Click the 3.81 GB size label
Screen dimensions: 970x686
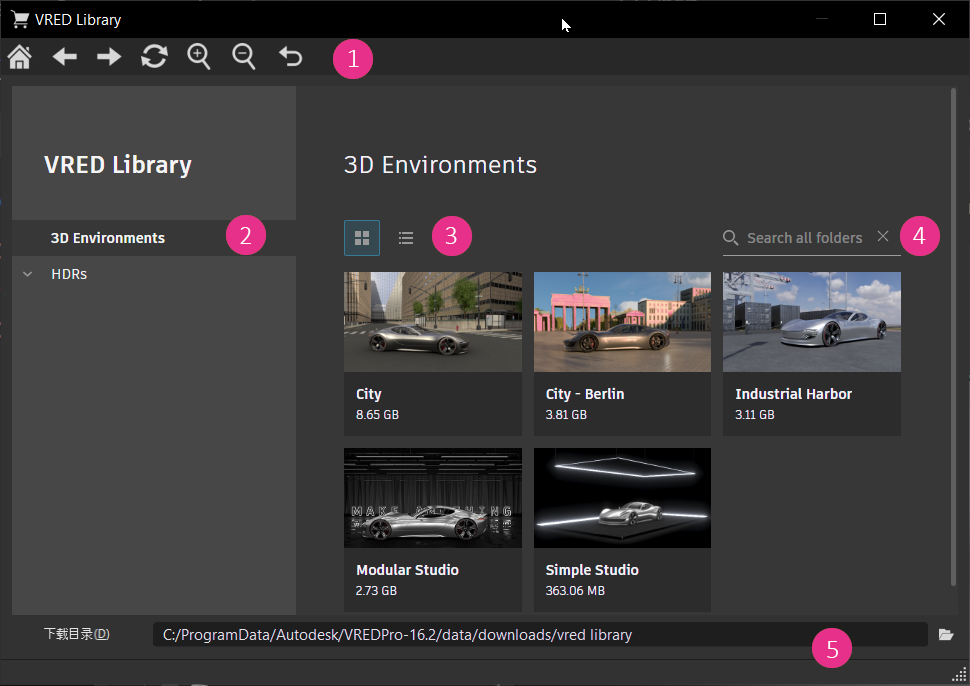click(x=566, y=414)
